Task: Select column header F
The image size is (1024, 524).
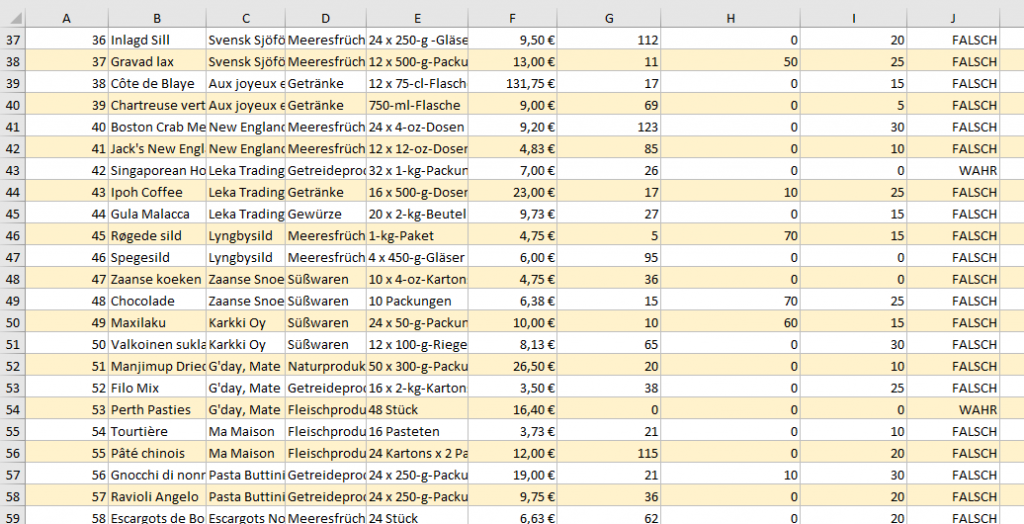Action: 513,18
